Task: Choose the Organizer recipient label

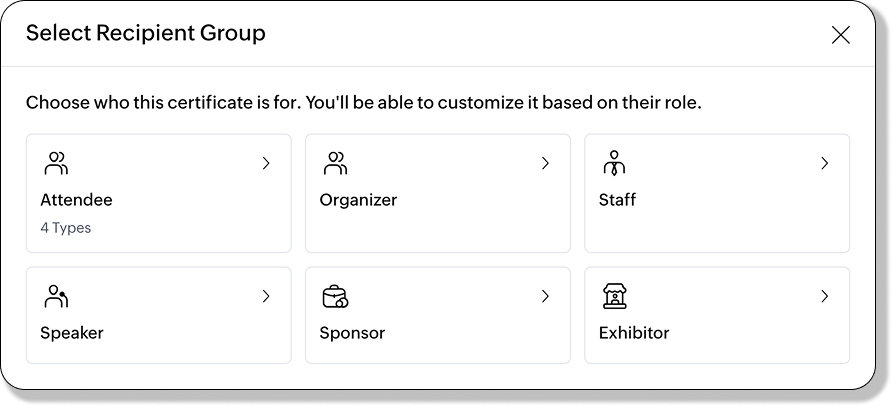Action: coord(358,200)
